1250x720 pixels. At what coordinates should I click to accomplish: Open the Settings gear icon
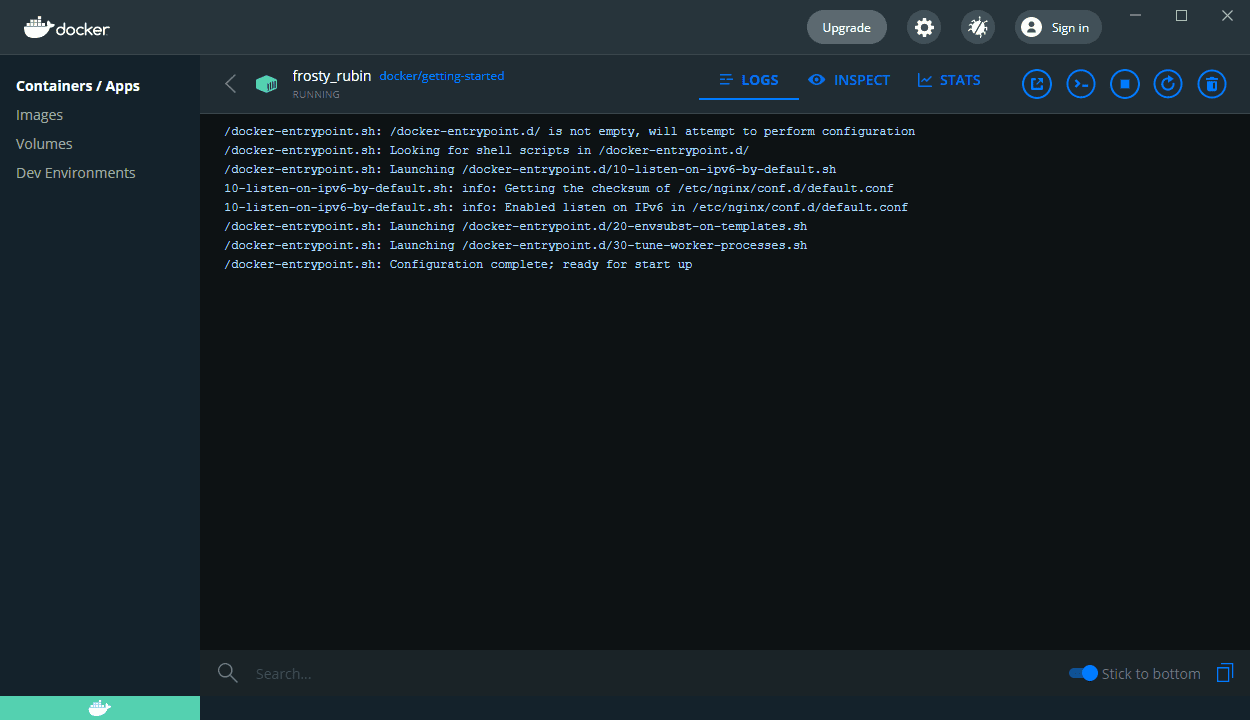pos(924,27)
